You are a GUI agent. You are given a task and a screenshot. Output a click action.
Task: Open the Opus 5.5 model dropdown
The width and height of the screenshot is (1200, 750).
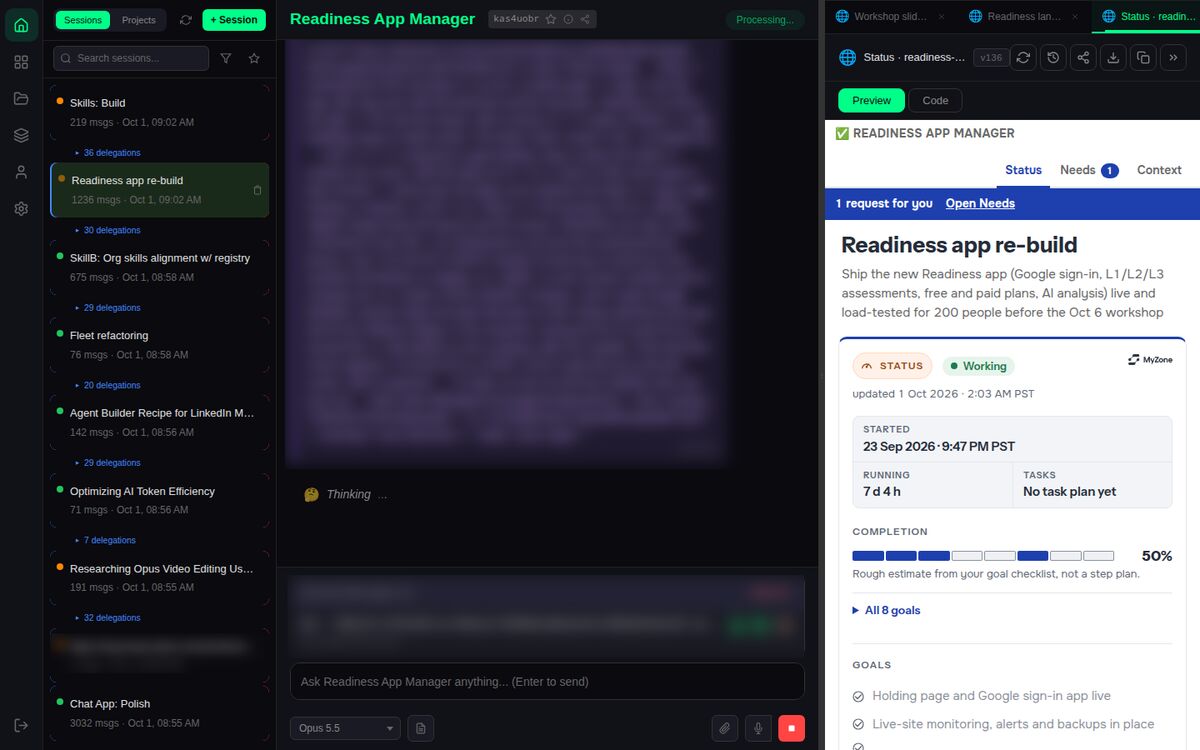pyautogui.click(x=345, y=728)
